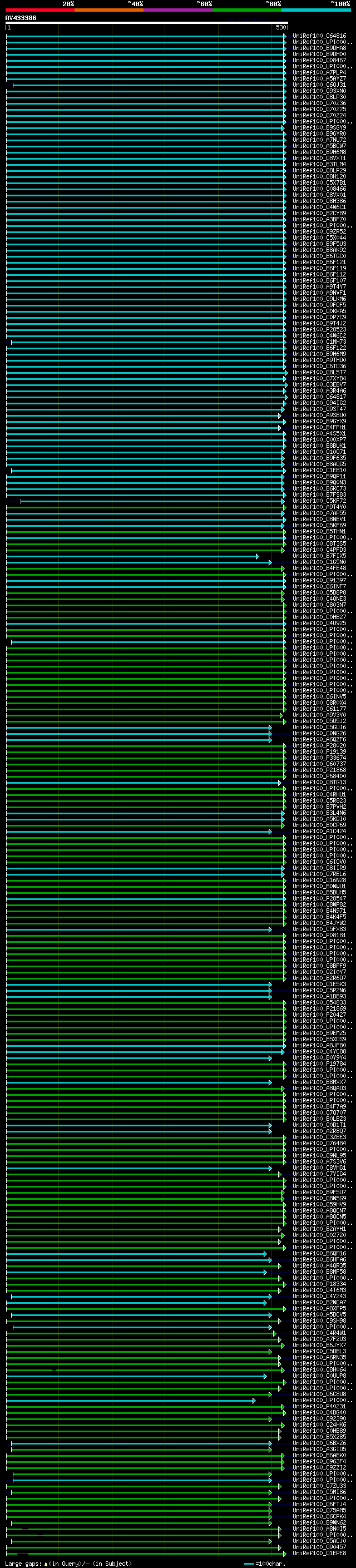The image size is (356, 1568).
Task: Click the purple ~60% color legend segment
Action: [x=179, y=10]
